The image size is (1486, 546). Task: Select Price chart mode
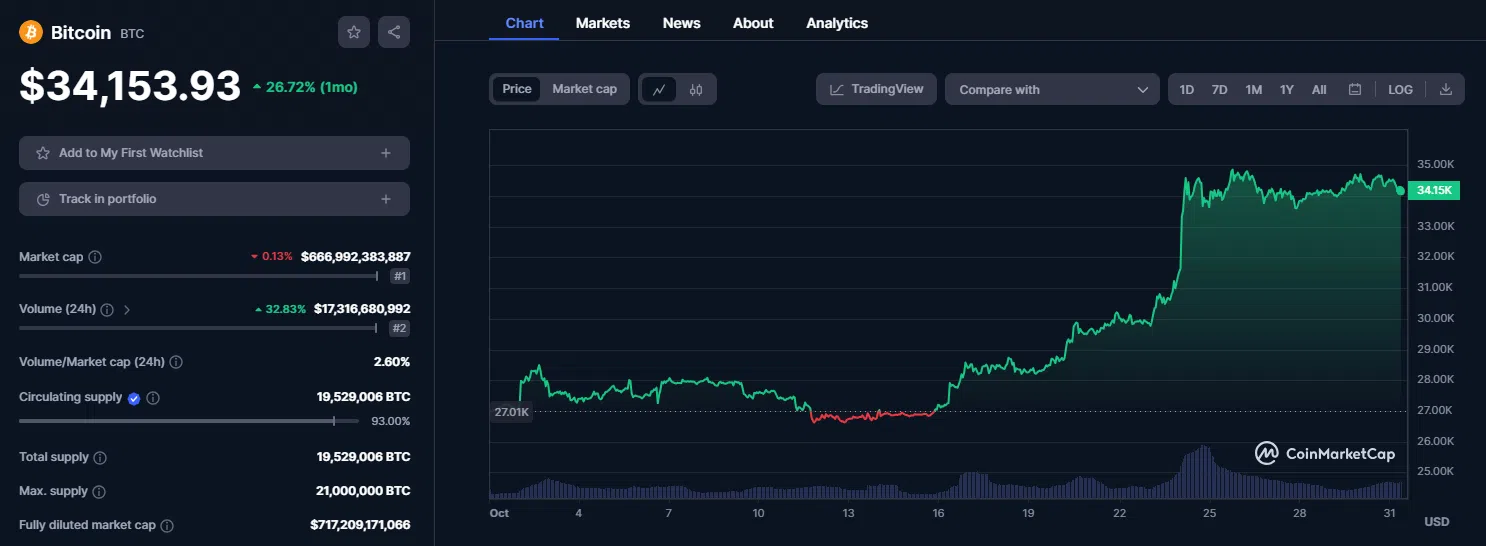(517, 89)
